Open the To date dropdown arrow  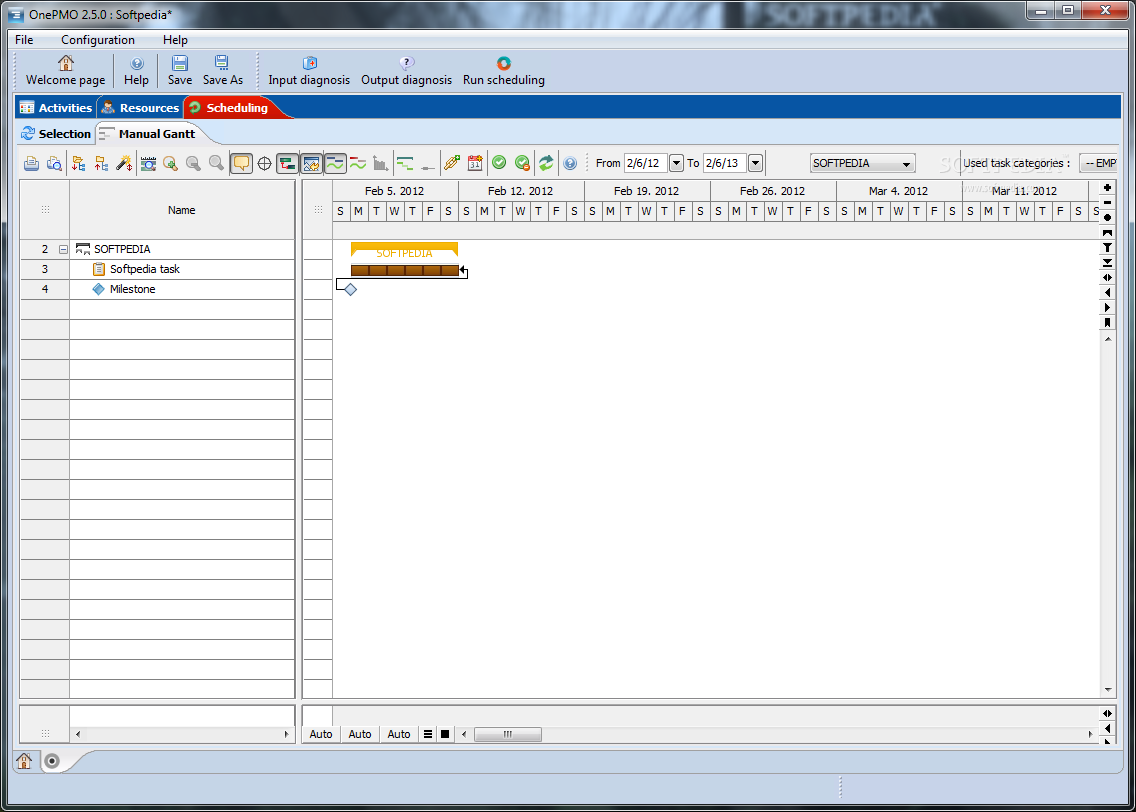pos(755,163)
